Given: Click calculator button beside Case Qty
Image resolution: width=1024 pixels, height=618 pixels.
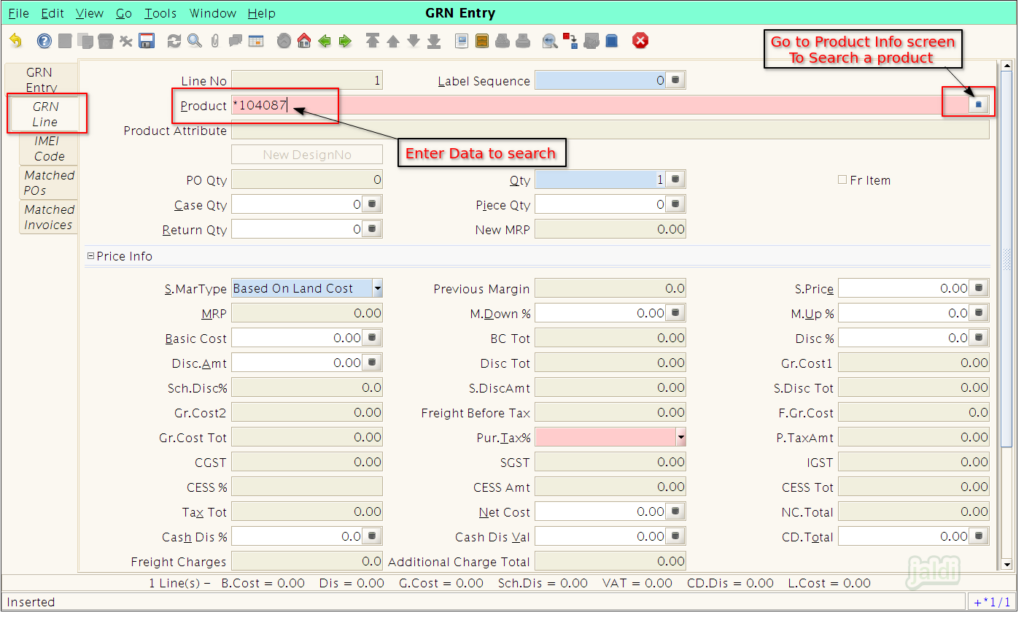Looking at the screenshot, I should pyautogui.click(x=372, y=204).
